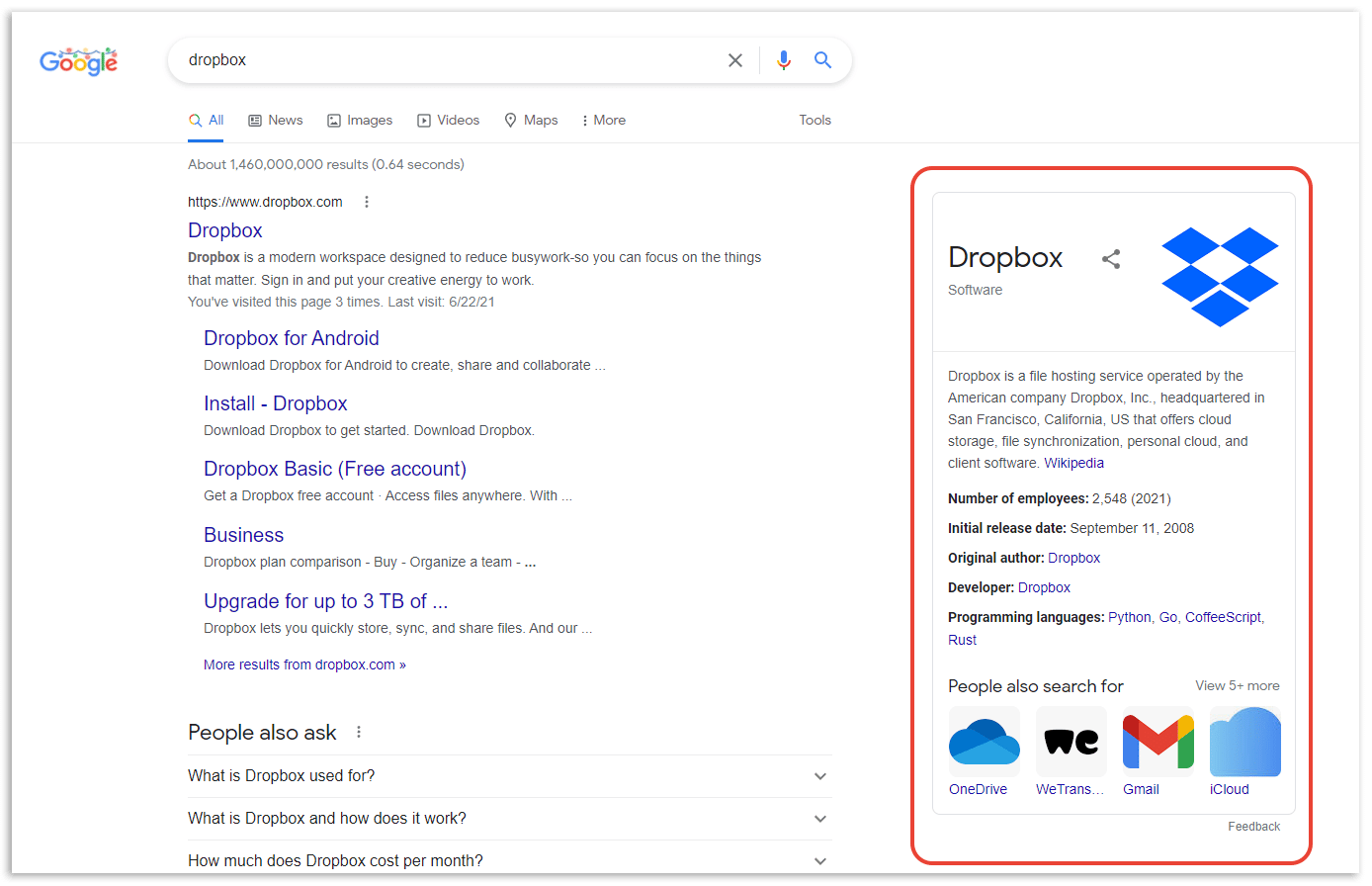1372x886 pixels.
Task: Click the Number of employees value
Action: (x=1132, y=498)
